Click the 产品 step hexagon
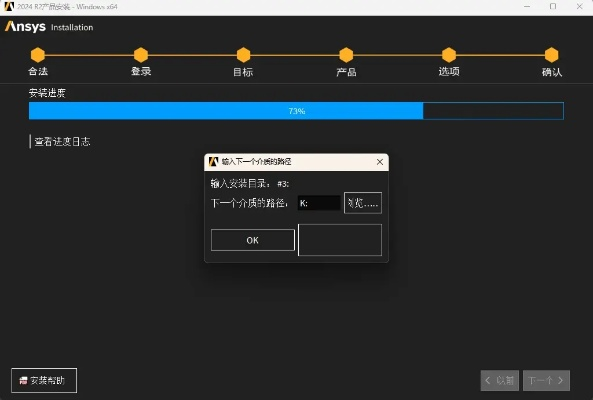 (x=346, y=55)
